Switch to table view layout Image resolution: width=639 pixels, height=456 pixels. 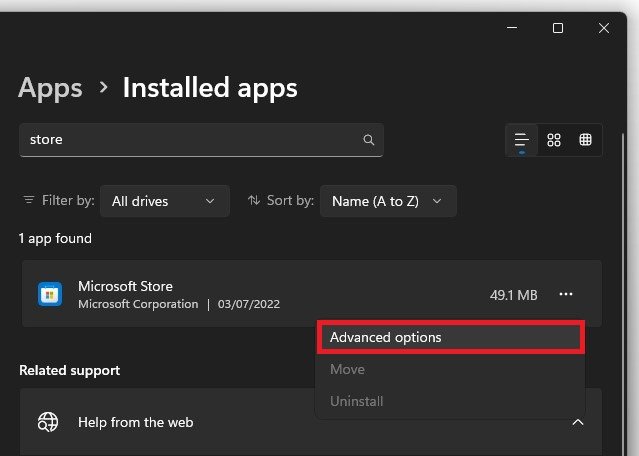tap(586, 140)
